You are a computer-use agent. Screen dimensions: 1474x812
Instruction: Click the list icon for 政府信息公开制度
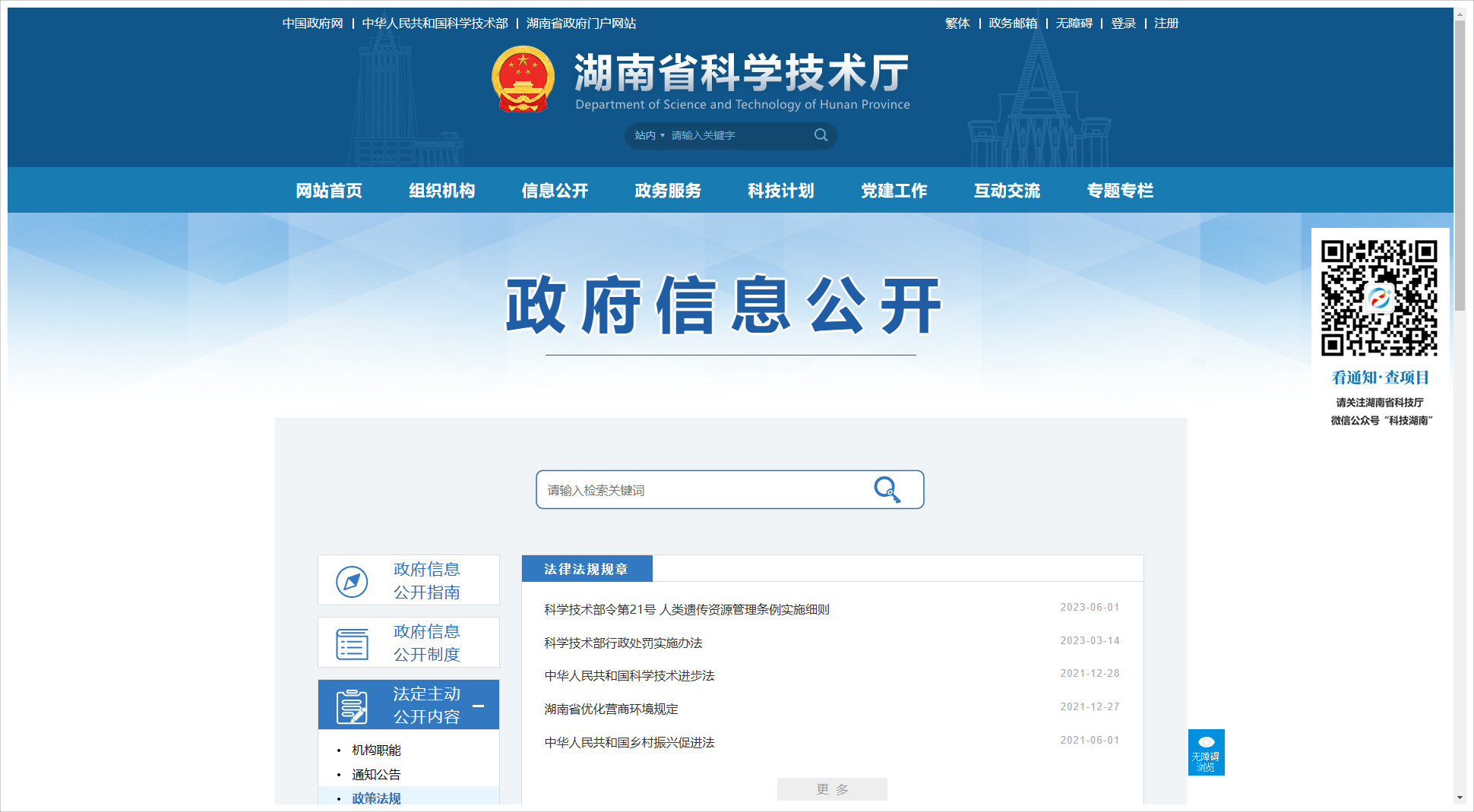pos(352,644)
